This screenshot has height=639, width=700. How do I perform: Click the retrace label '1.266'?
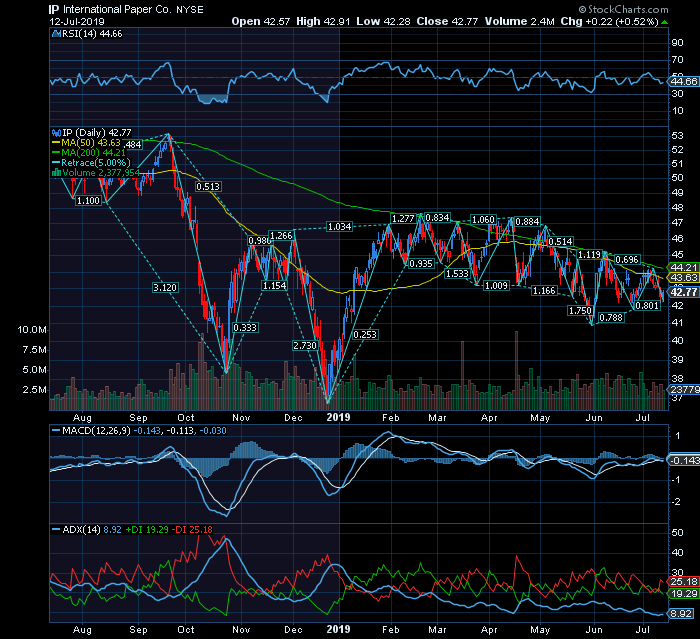281,236
